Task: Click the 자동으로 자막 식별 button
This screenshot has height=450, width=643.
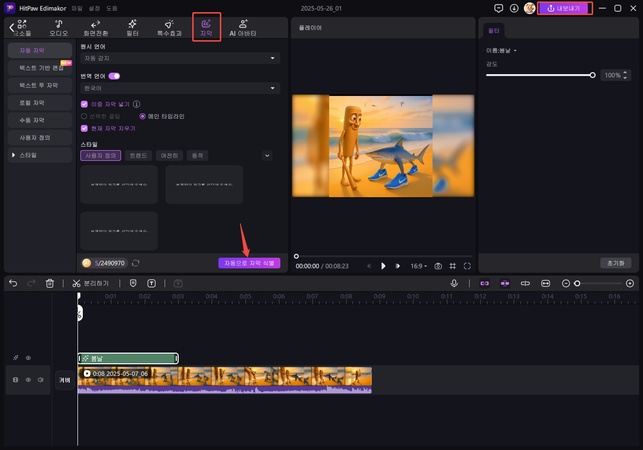Action: (249, 263)
